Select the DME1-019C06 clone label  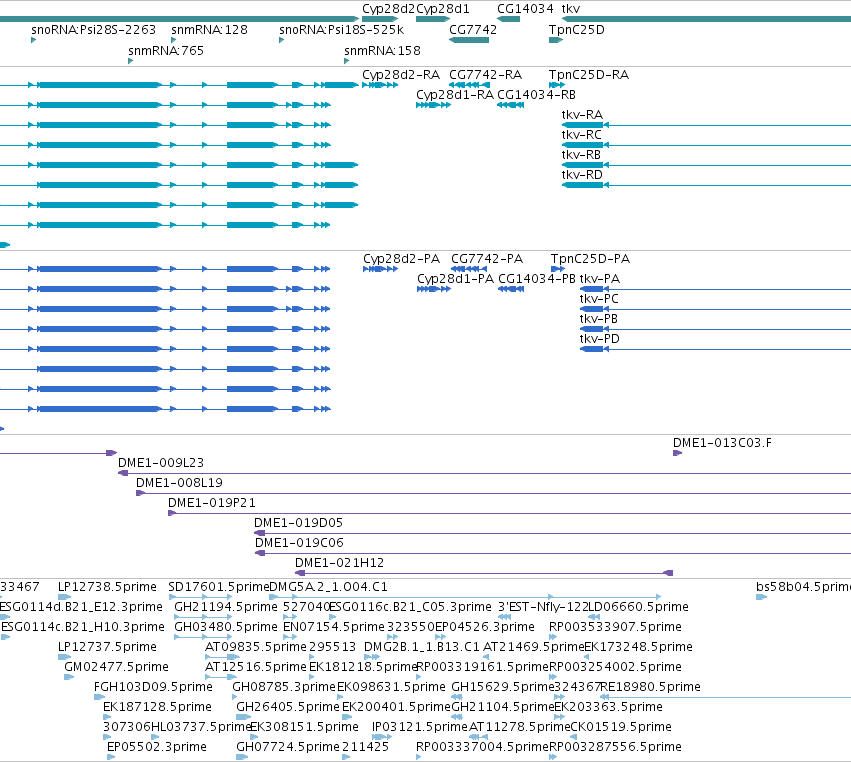[x=300, y=543]
